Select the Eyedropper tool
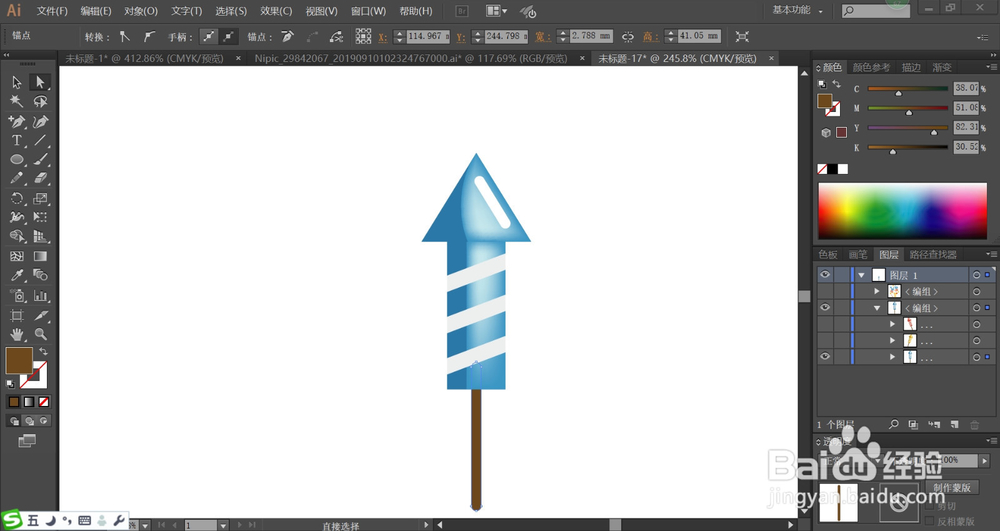 click(17, 275)
